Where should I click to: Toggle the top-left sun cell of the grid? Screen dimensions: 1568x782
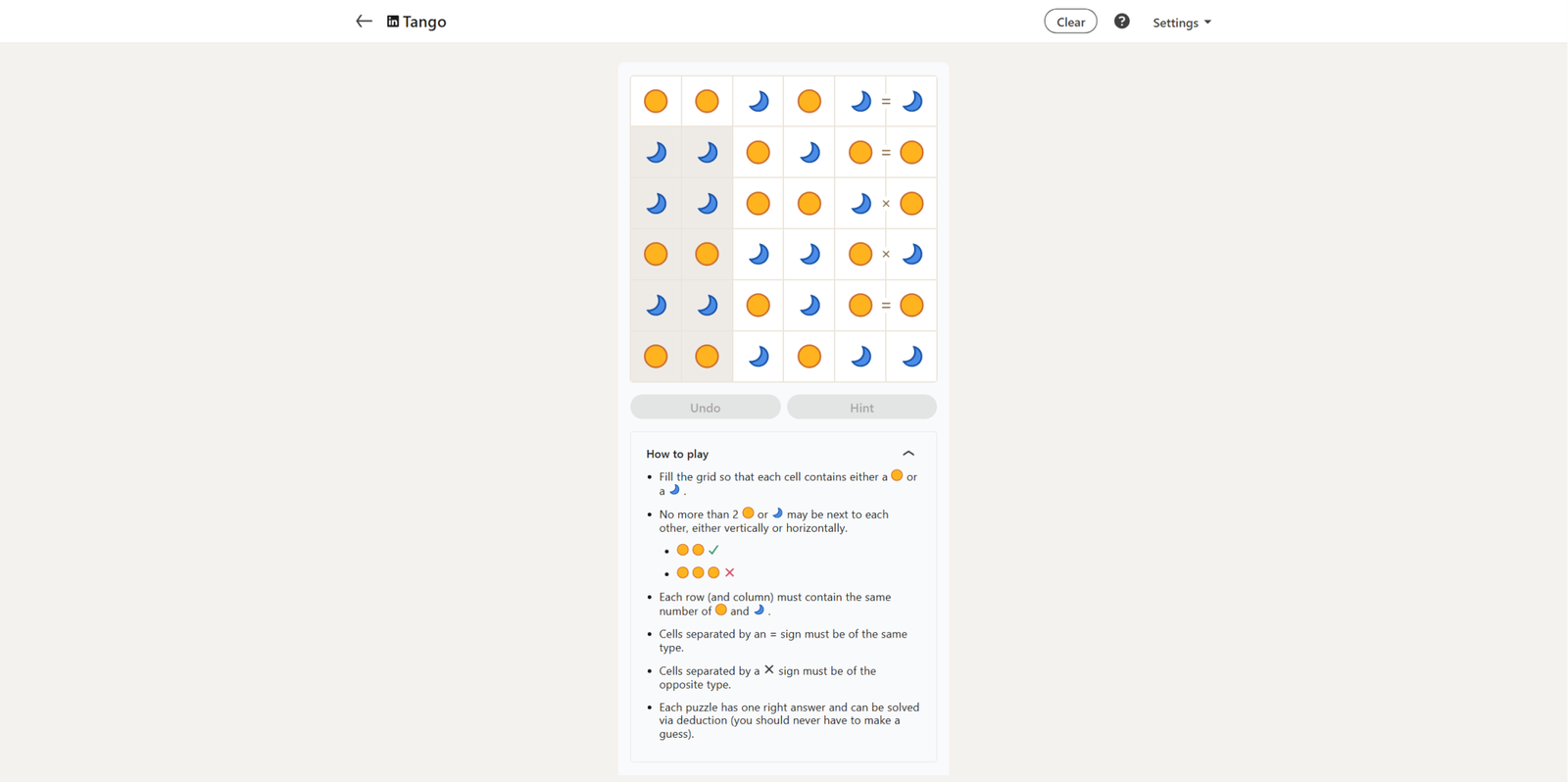click(656, 101)
